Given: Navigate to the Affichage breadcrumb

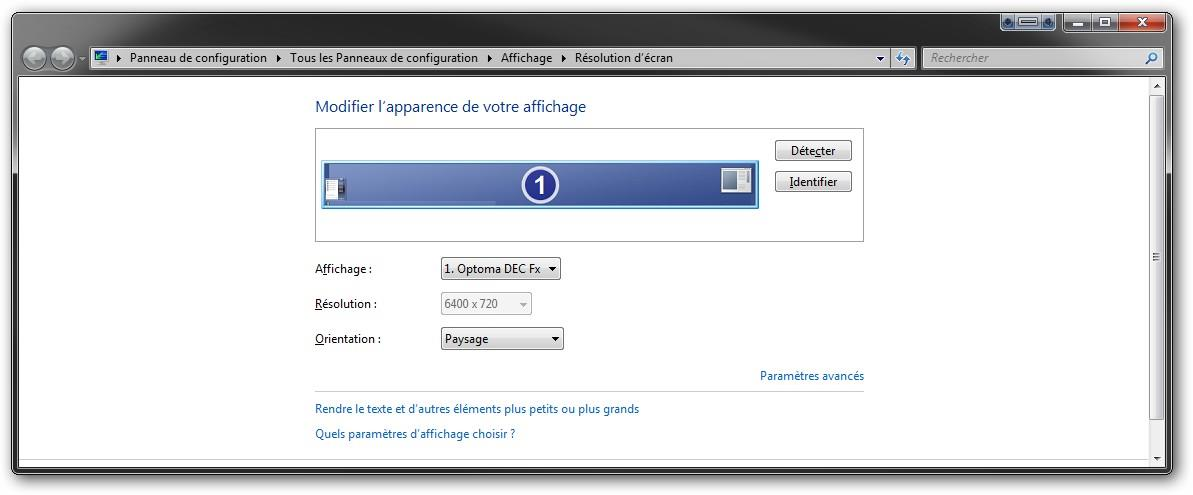Looking at the screenshot, I should (526, 58).
